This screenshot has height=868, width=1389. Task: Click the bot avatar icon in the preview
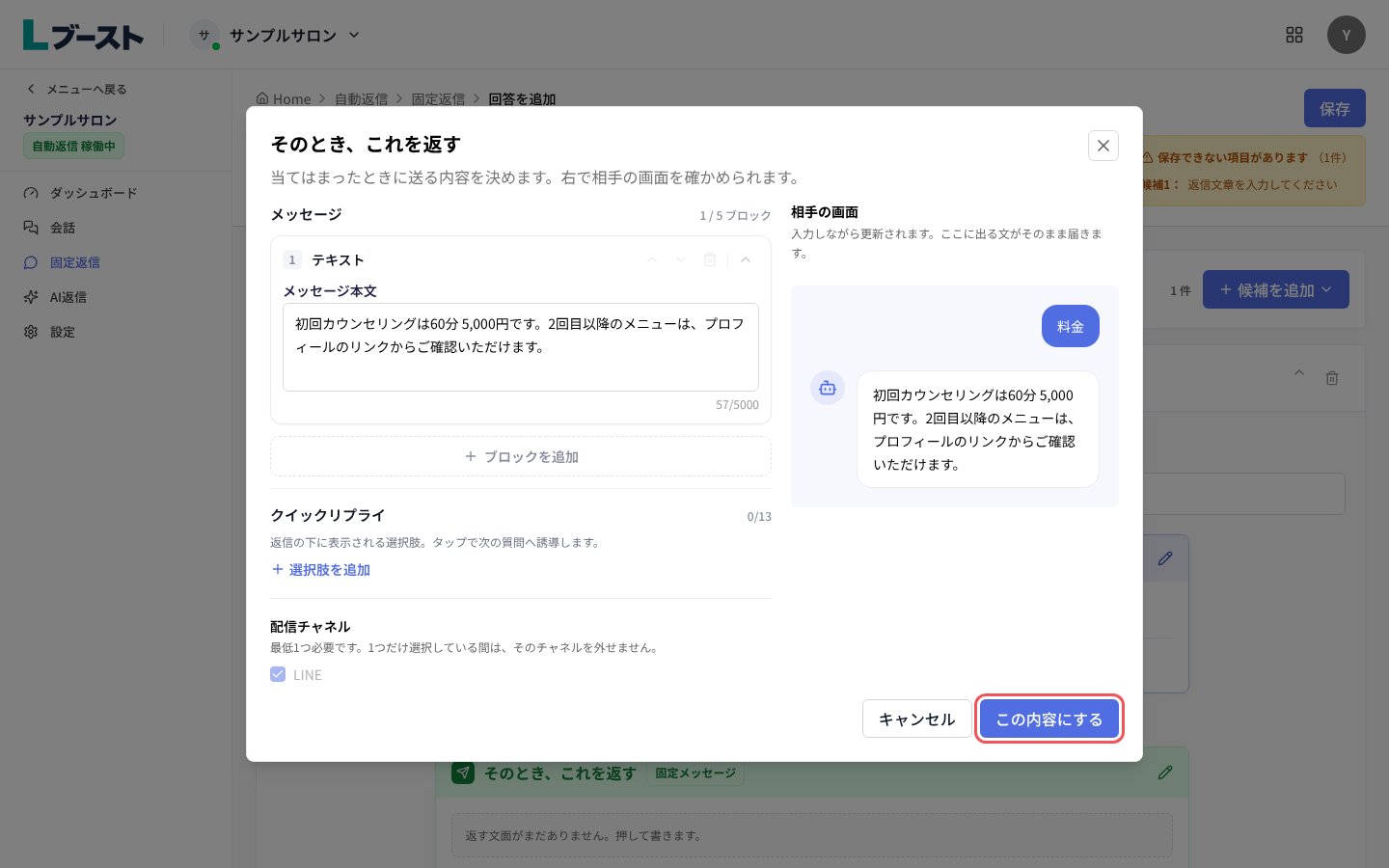(828, 388)
